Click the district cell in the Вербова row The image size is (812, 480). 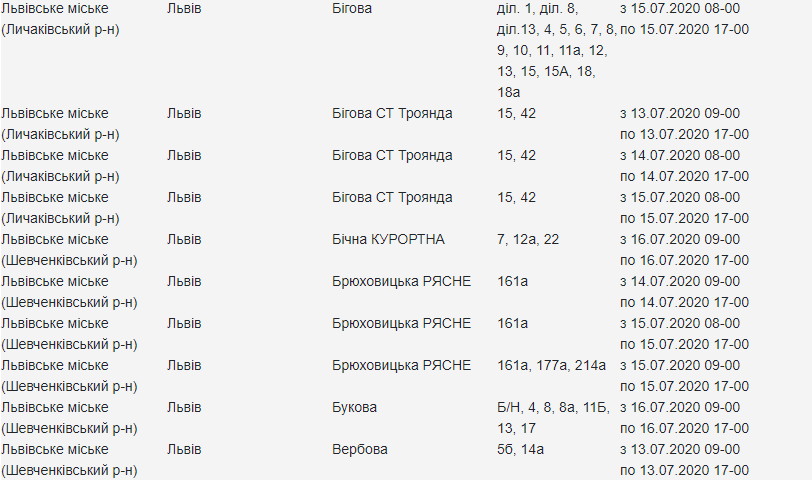tap(70, 459)
